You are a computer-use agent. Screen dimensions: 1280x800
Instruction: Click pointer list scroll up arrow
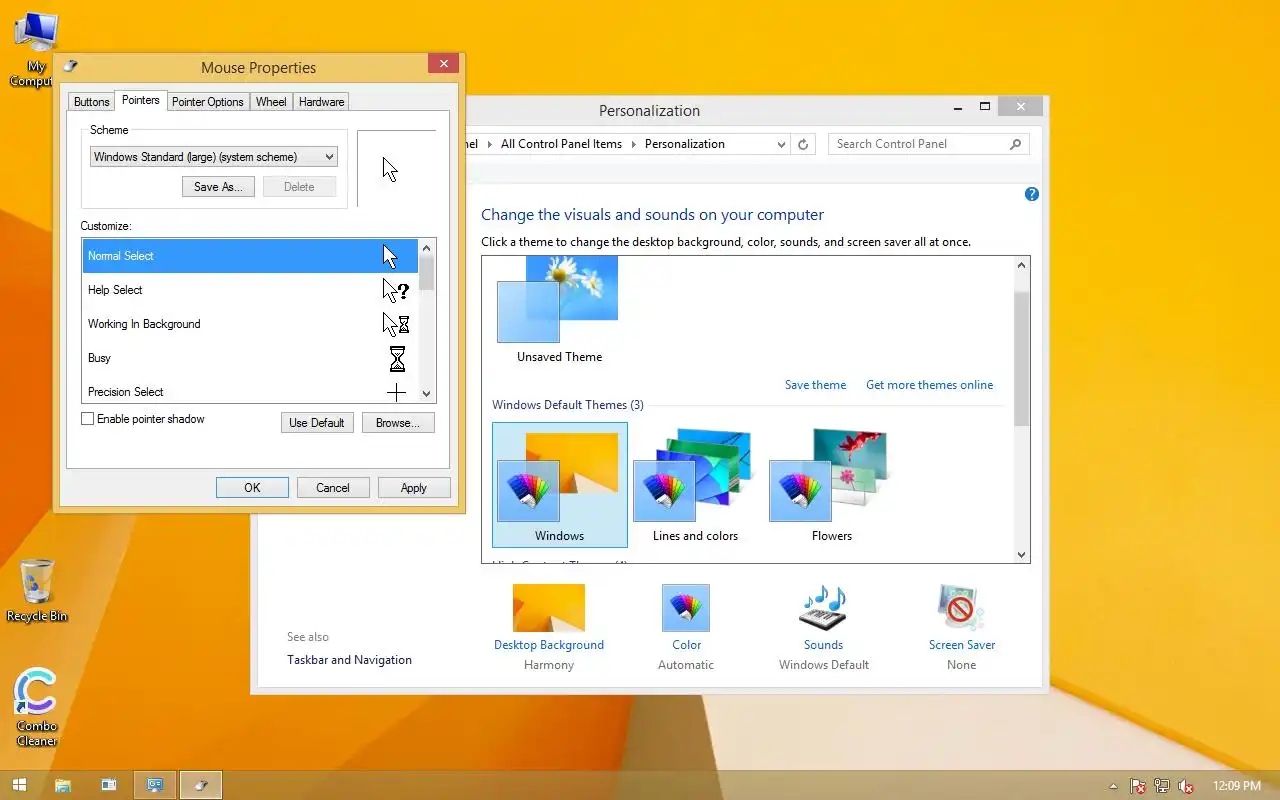coord(427,247)
